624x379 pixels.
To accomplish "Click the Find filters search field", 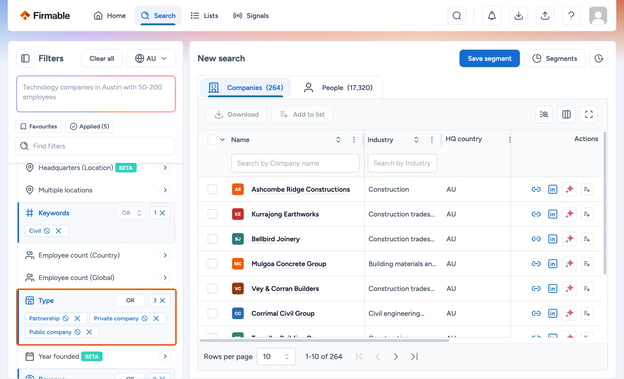I will [96, 146].
